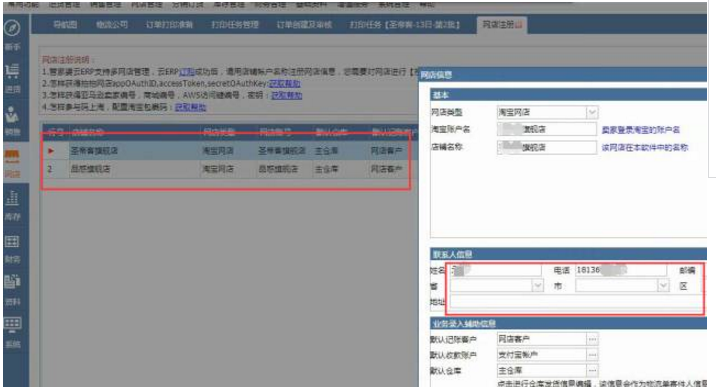716x387 pixels.
Task: Click the 网店信息 dialog title bar
Action: point(563,75)
